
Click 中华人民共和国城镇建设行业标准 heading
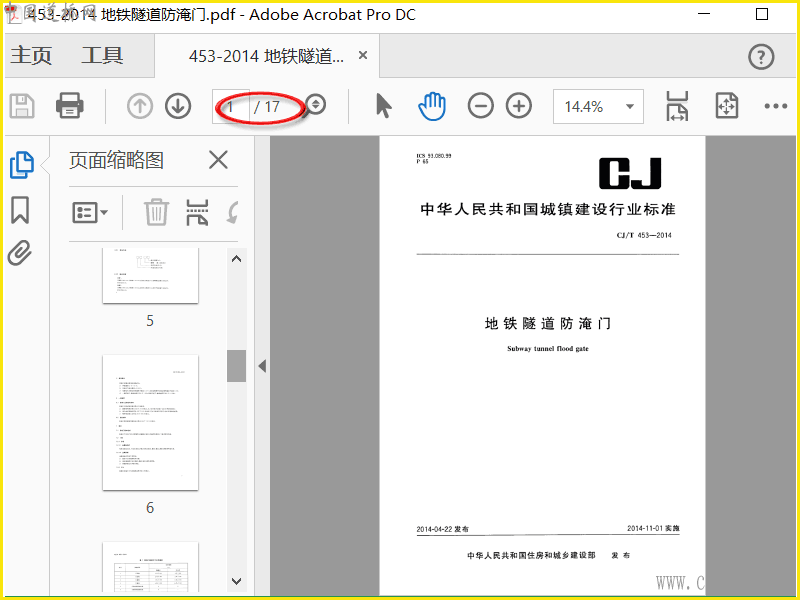pyautogui.click(x=548, y=209)
